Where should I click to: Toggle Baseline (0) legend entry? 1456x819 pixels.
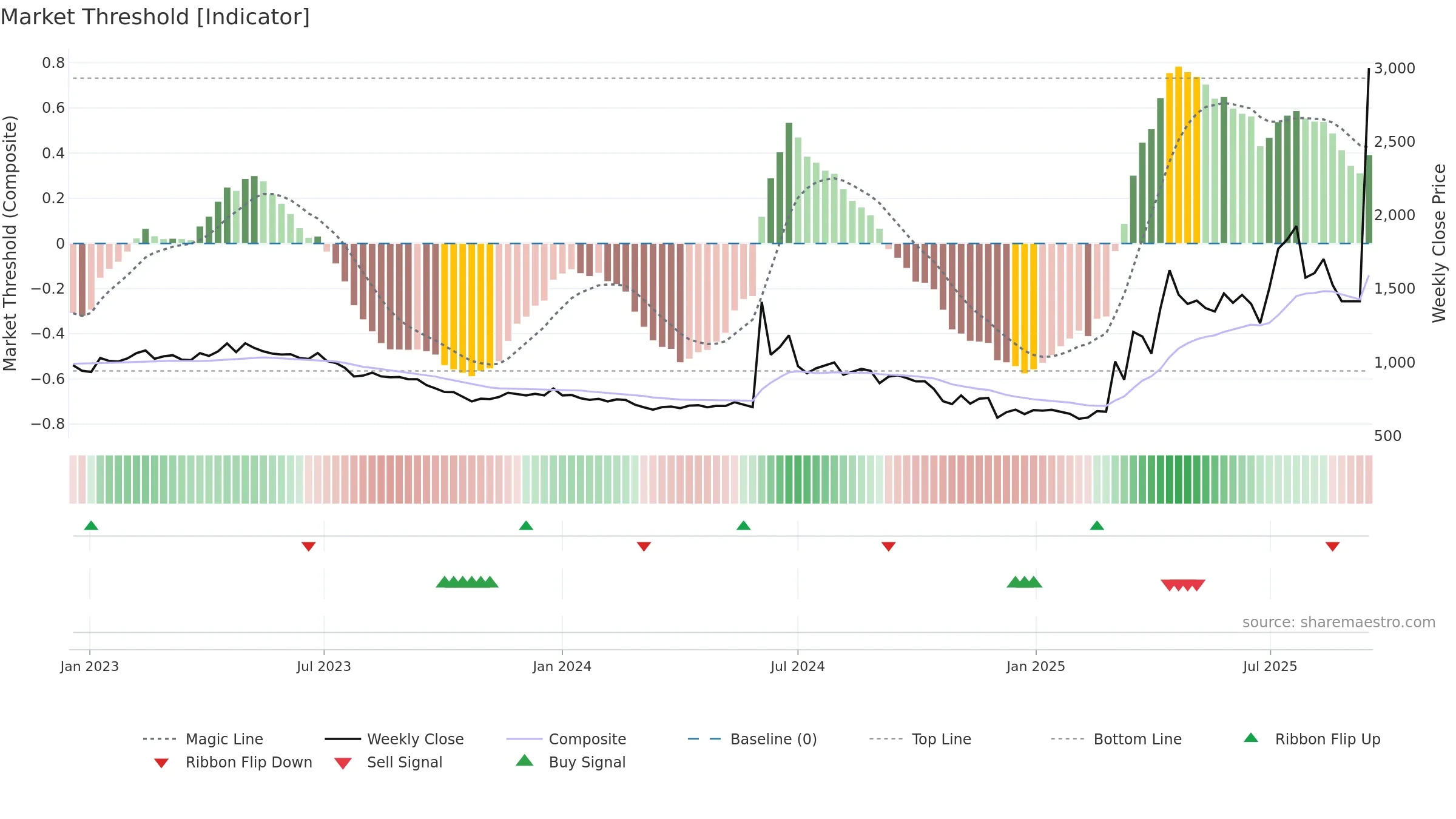click(752, 739)
